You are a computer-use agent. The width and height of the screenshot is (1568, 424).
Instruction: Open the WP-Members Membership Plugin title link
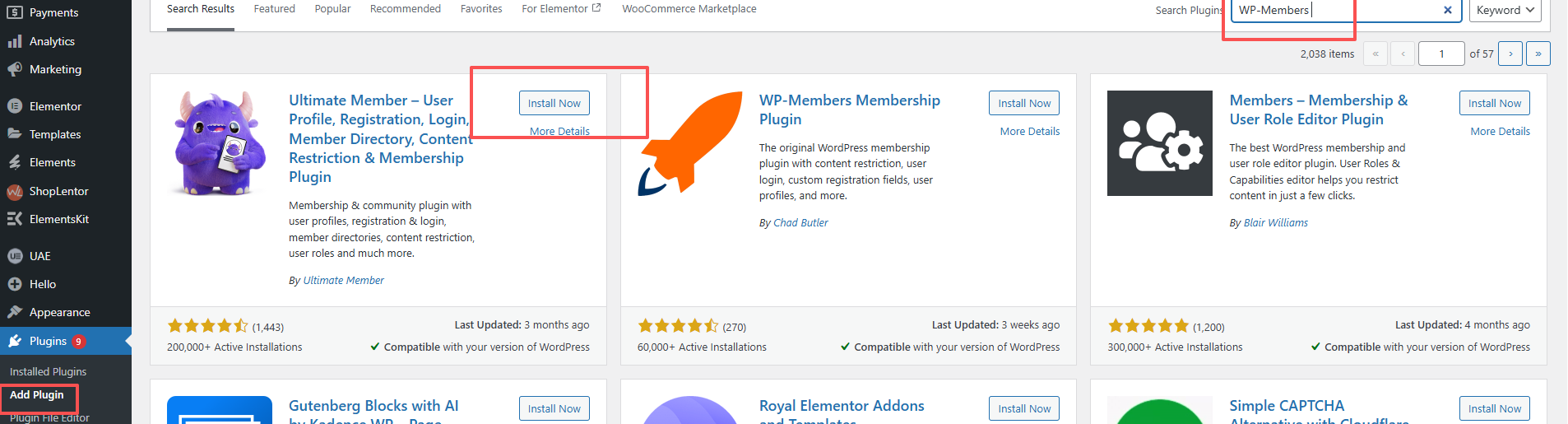coord(850,109)
